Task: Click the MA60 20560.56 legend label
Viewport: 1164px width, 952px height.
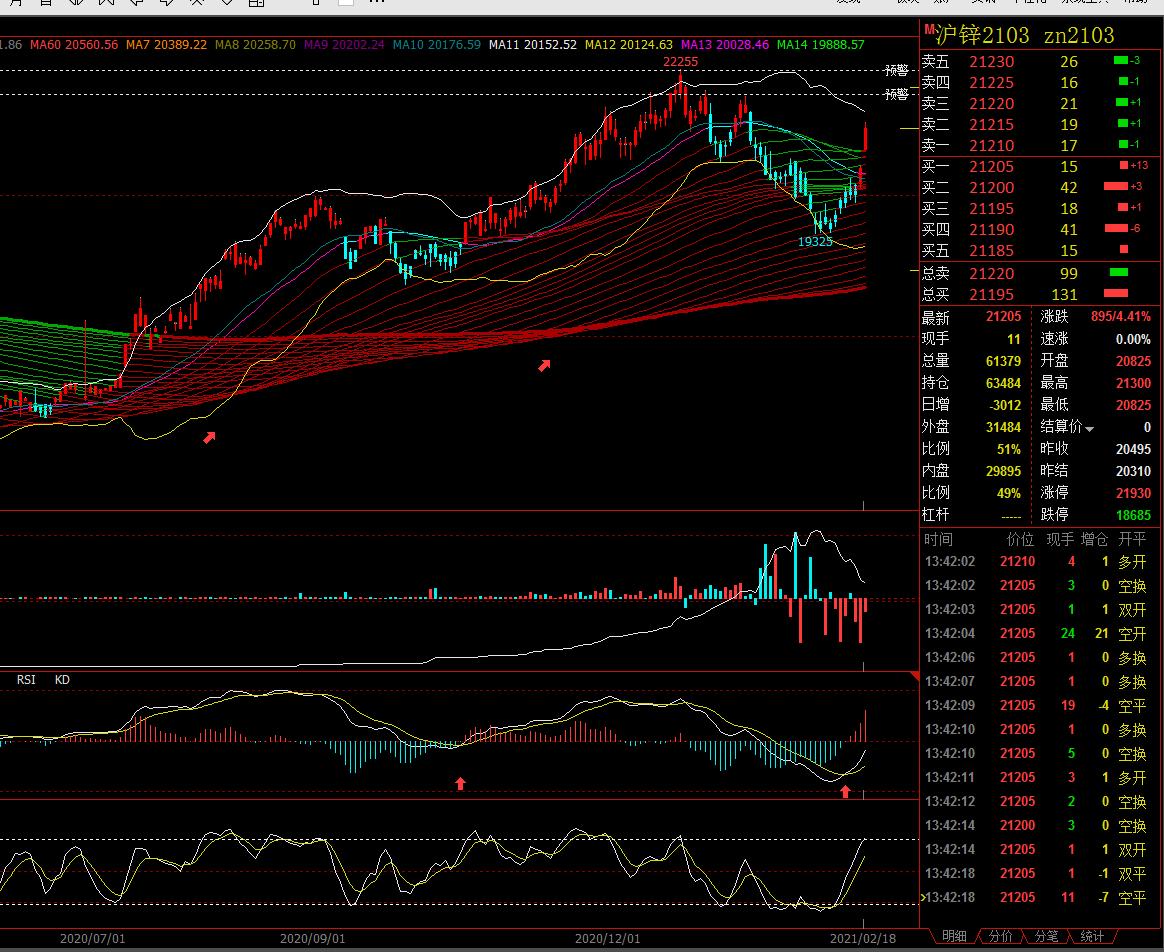Action: click(73, 45)
